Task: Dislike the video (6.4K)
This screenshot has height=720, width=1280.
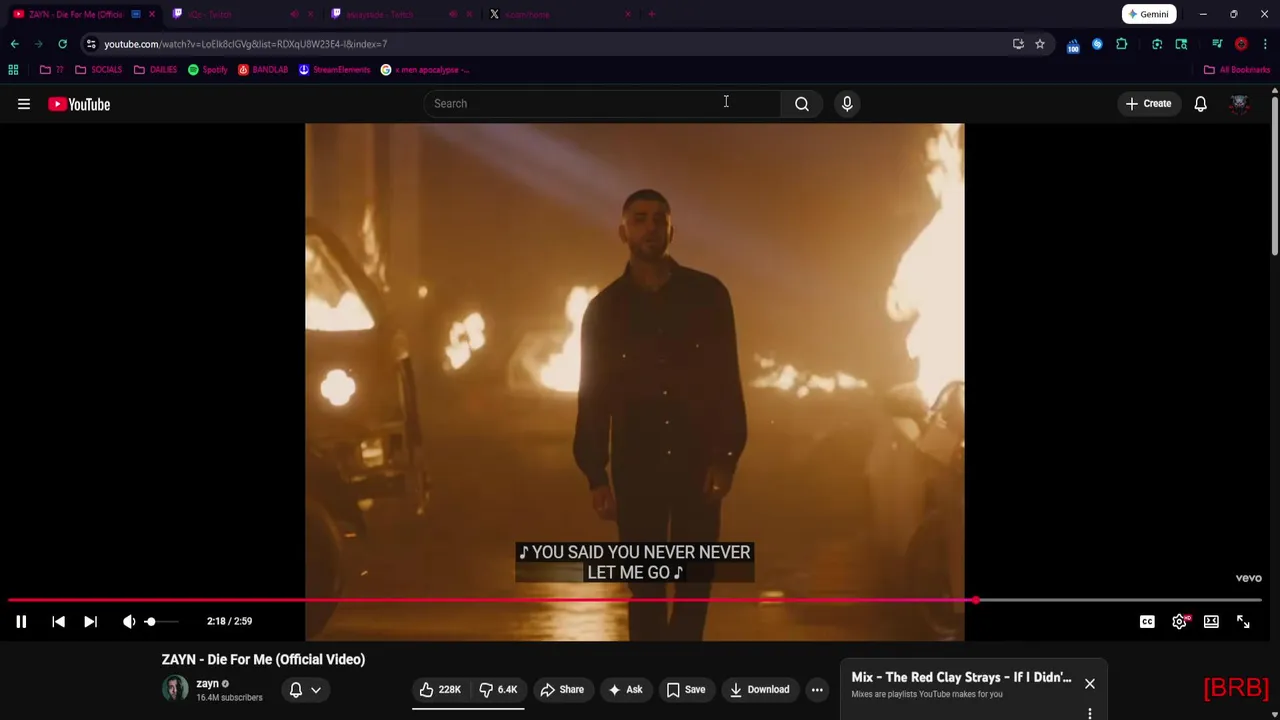Action: point(498,689)
